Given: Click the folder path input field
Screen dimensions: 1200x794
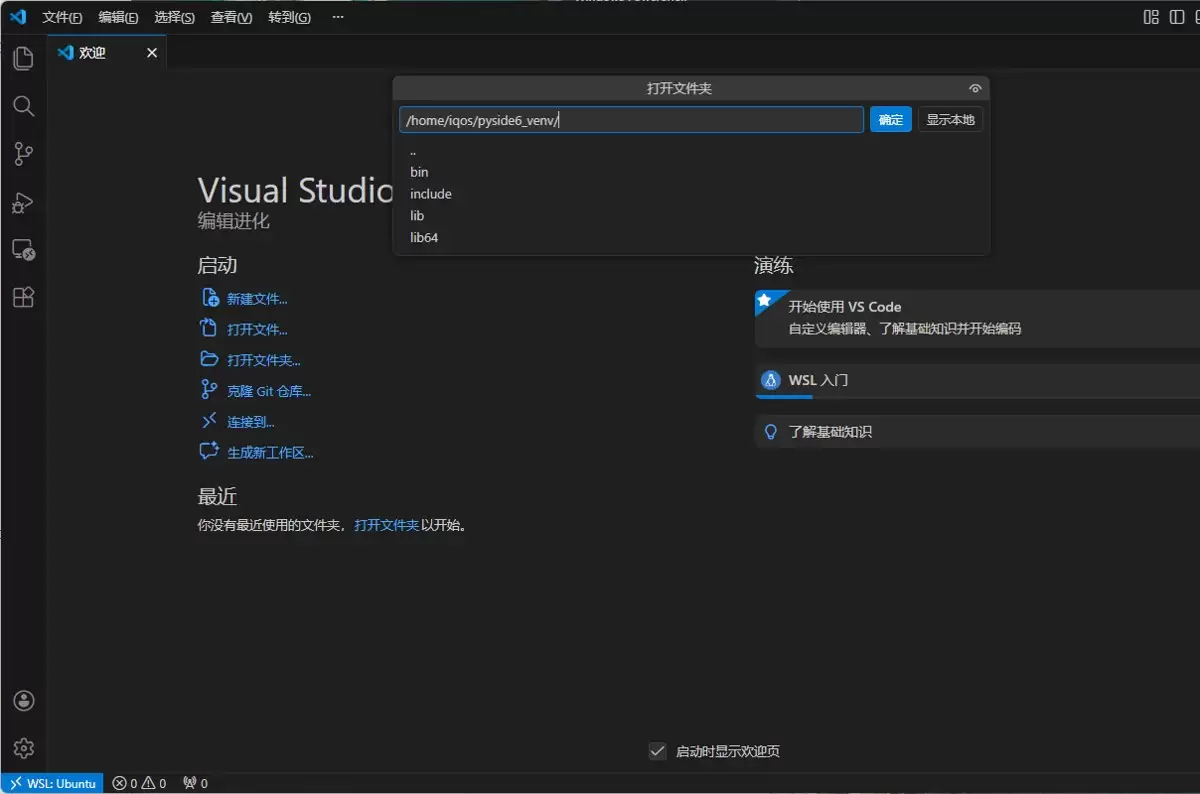Looking at the screenshot, I should 630,120.
